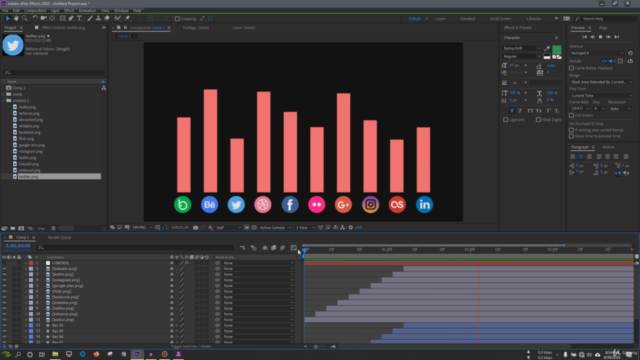The width and height of the screenshot is (640, 360).
Task: Switch to the Learn workspace
Action: 440,19
